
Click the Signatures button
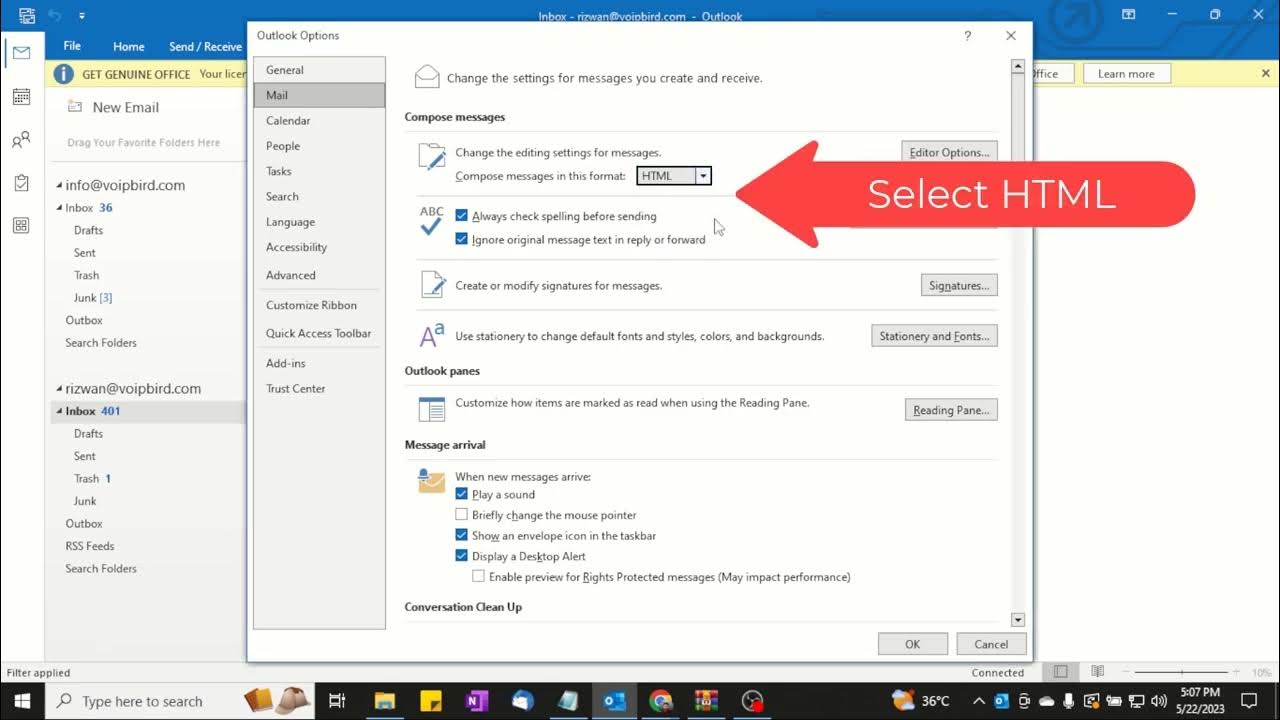959,285
